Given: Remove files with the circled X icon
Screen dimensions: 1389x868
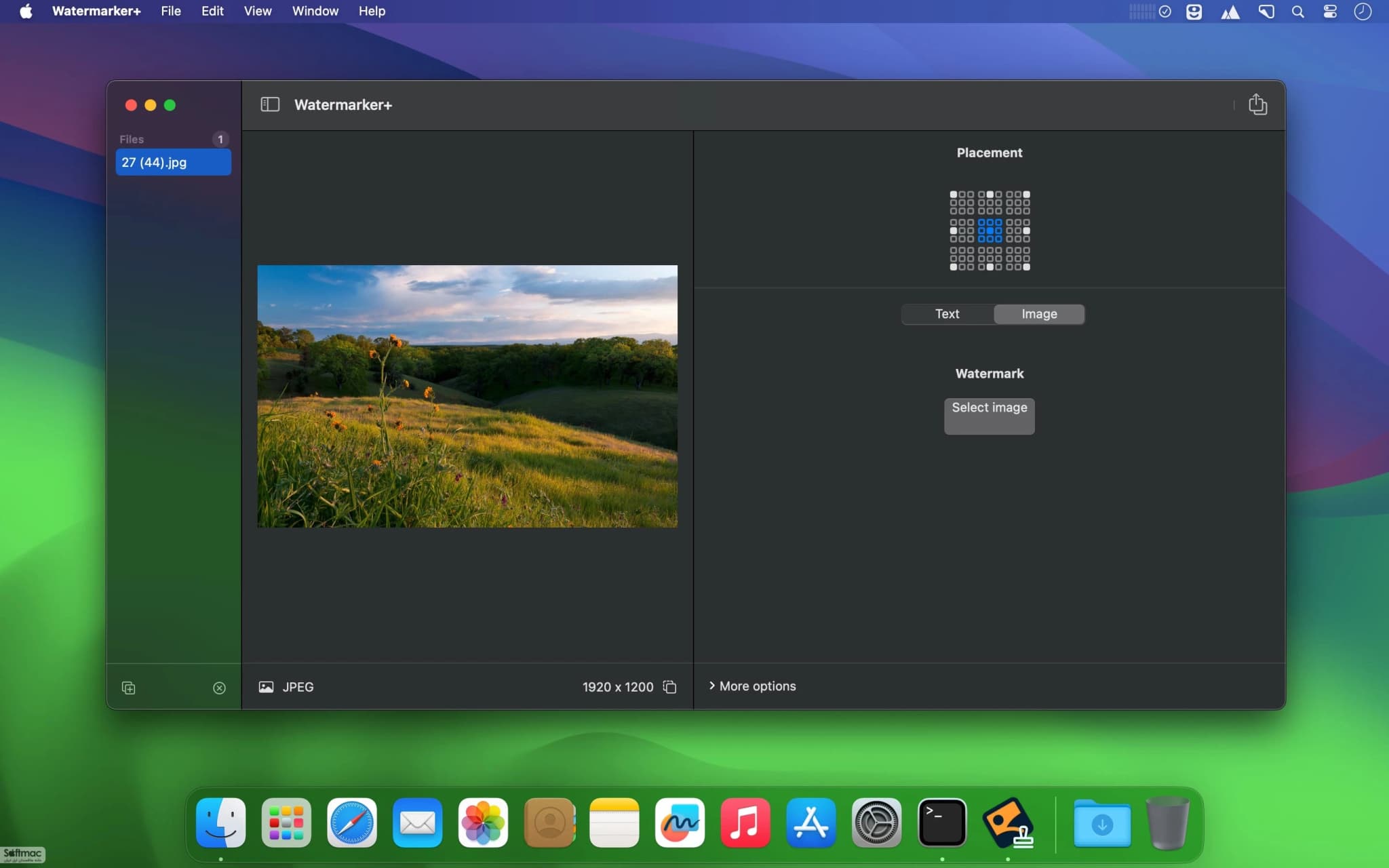Looking at the screenshot, I should tap(219, 688).
